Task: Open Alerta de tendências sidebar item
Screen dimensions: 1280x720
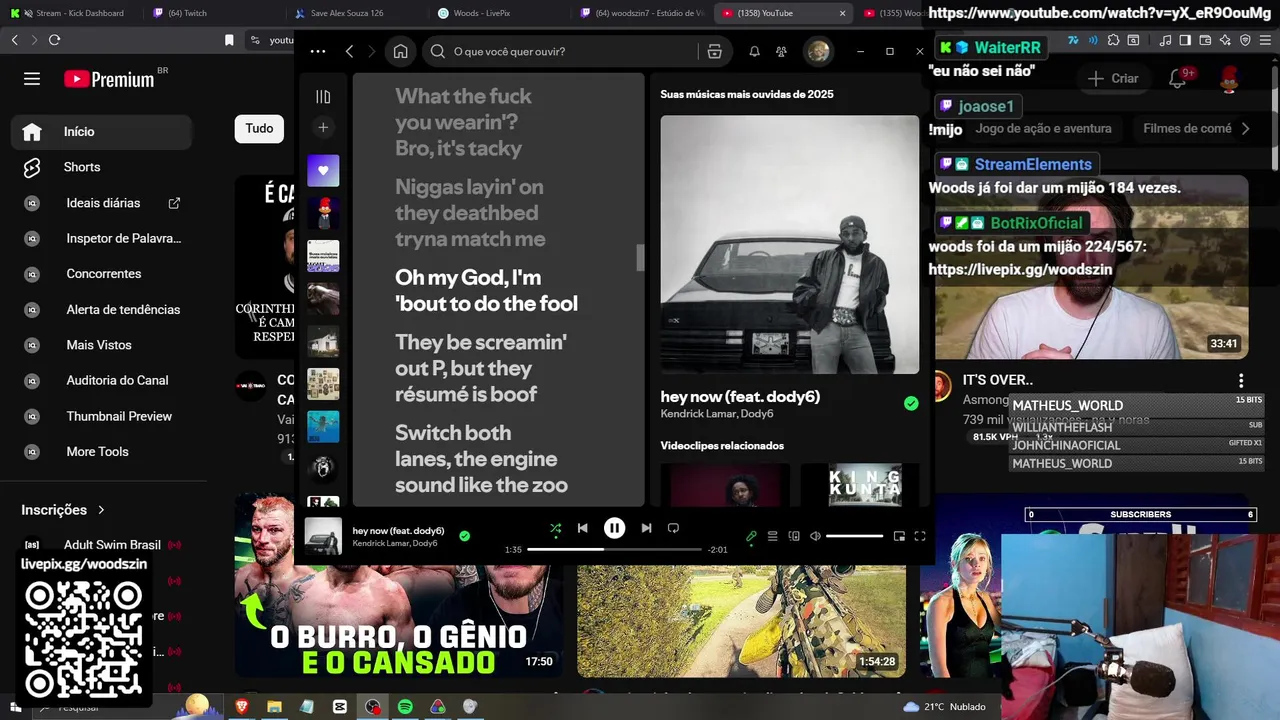Action: (x=101, y=310)
